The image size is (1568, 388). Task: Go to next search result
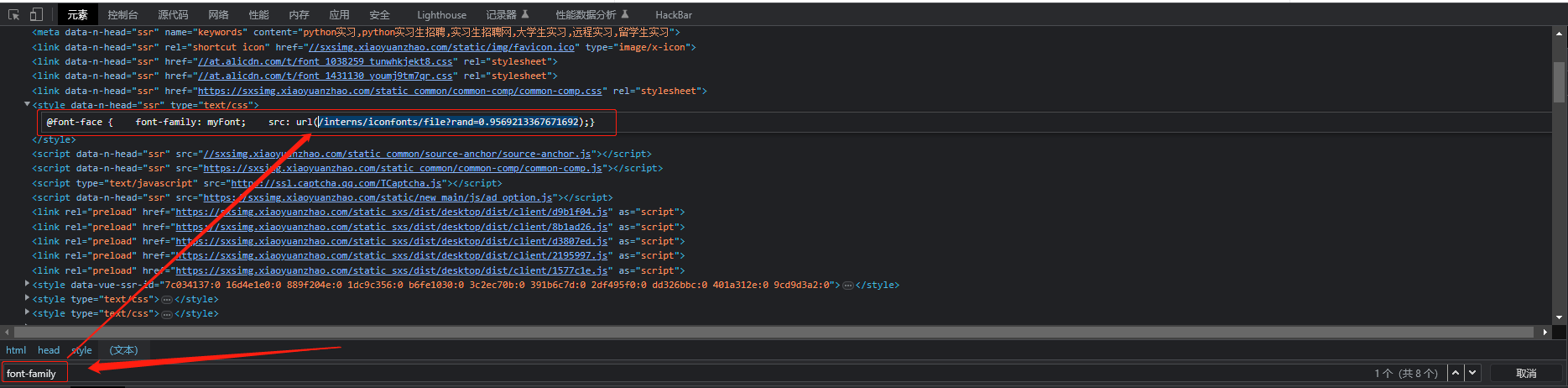(x=1472, y=373)
